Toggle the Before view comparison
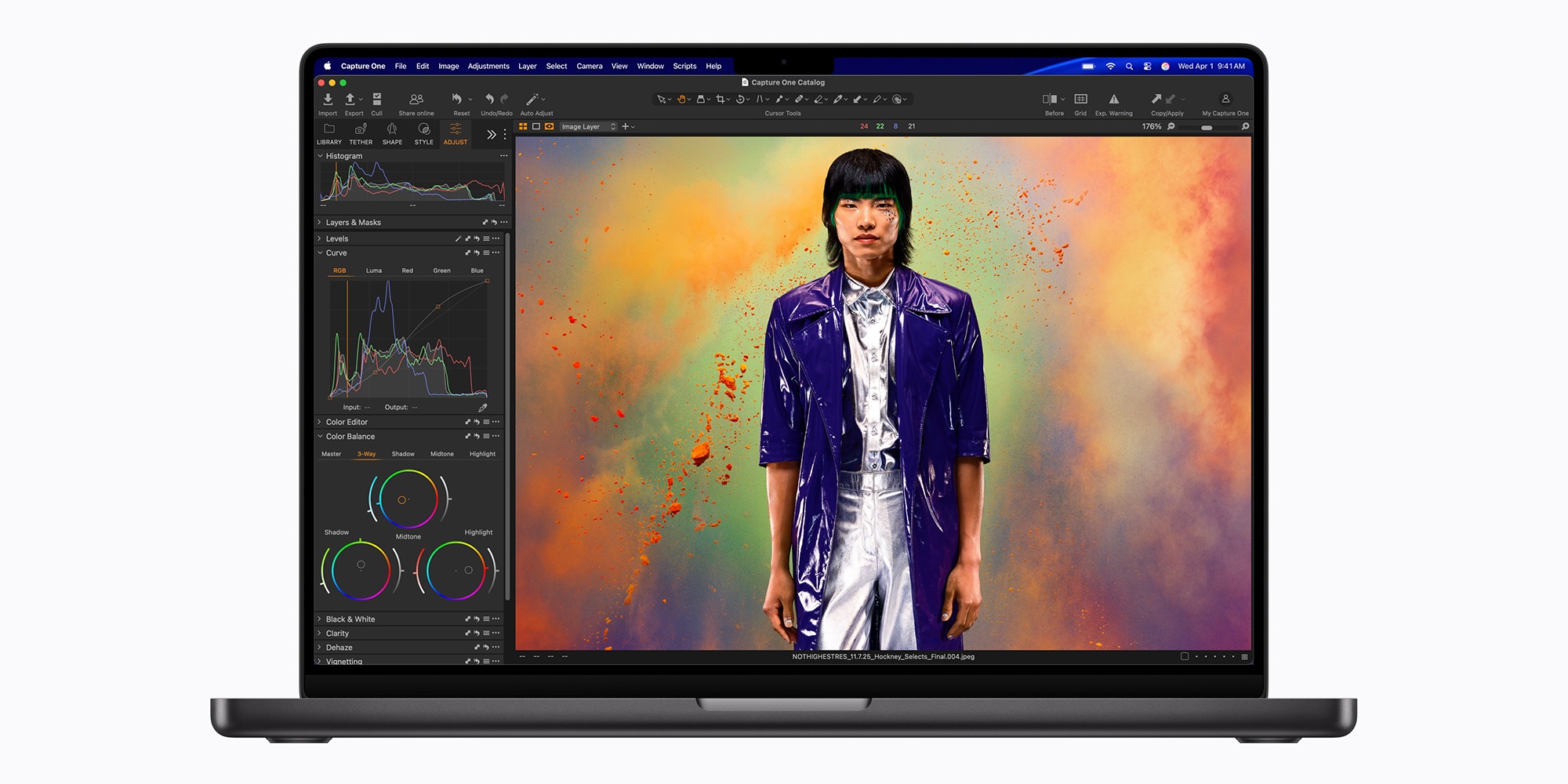 click(1050, 100)
